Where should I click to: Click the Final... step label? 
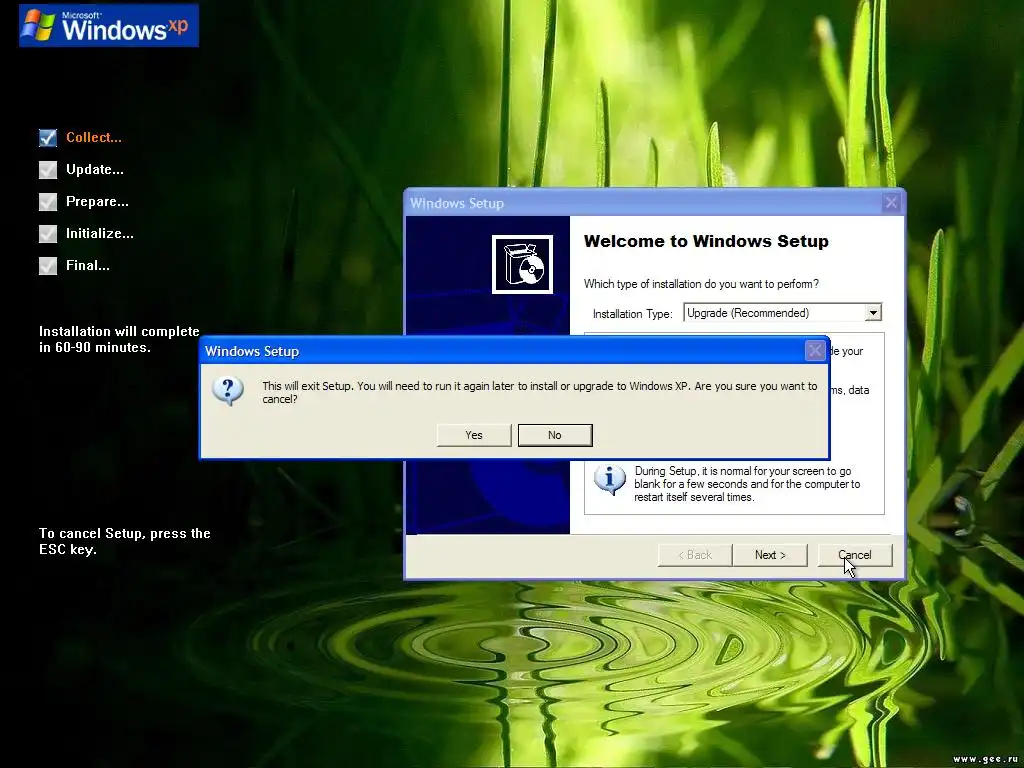click(88, 266)
